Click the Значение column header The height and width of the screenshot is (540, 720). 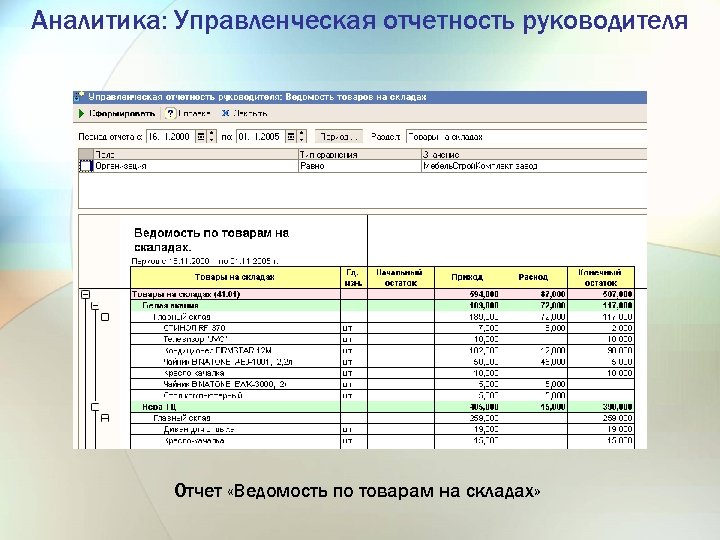point(534,154)
